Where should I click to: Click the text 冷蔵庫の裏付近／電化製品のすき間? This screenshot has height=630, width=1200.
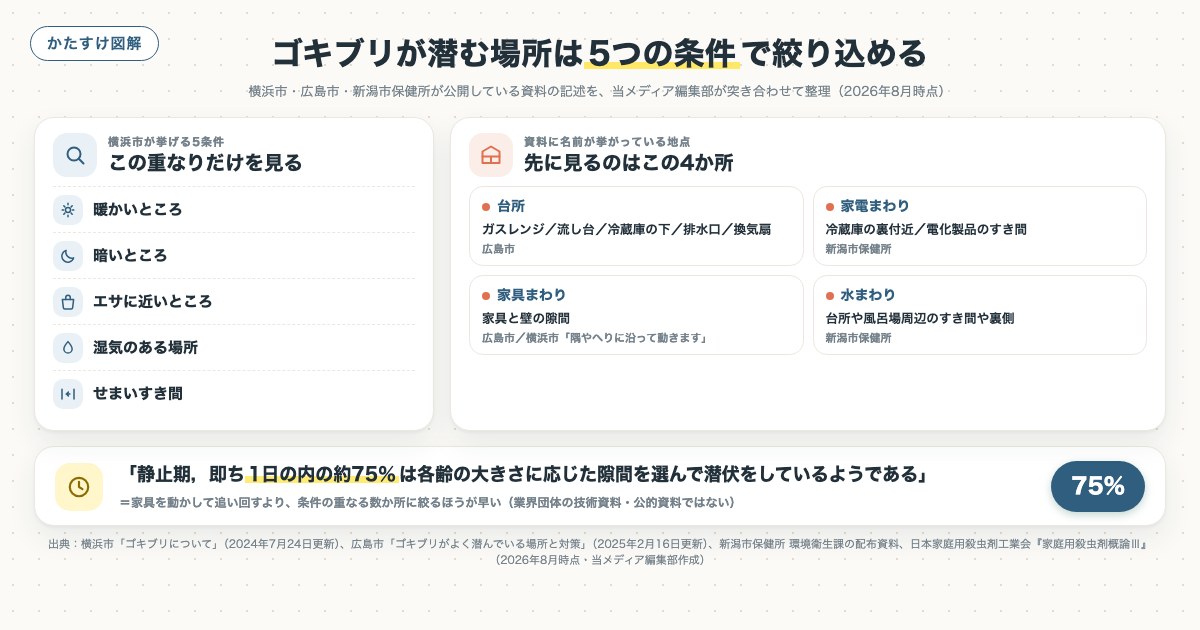pos(926,229)
